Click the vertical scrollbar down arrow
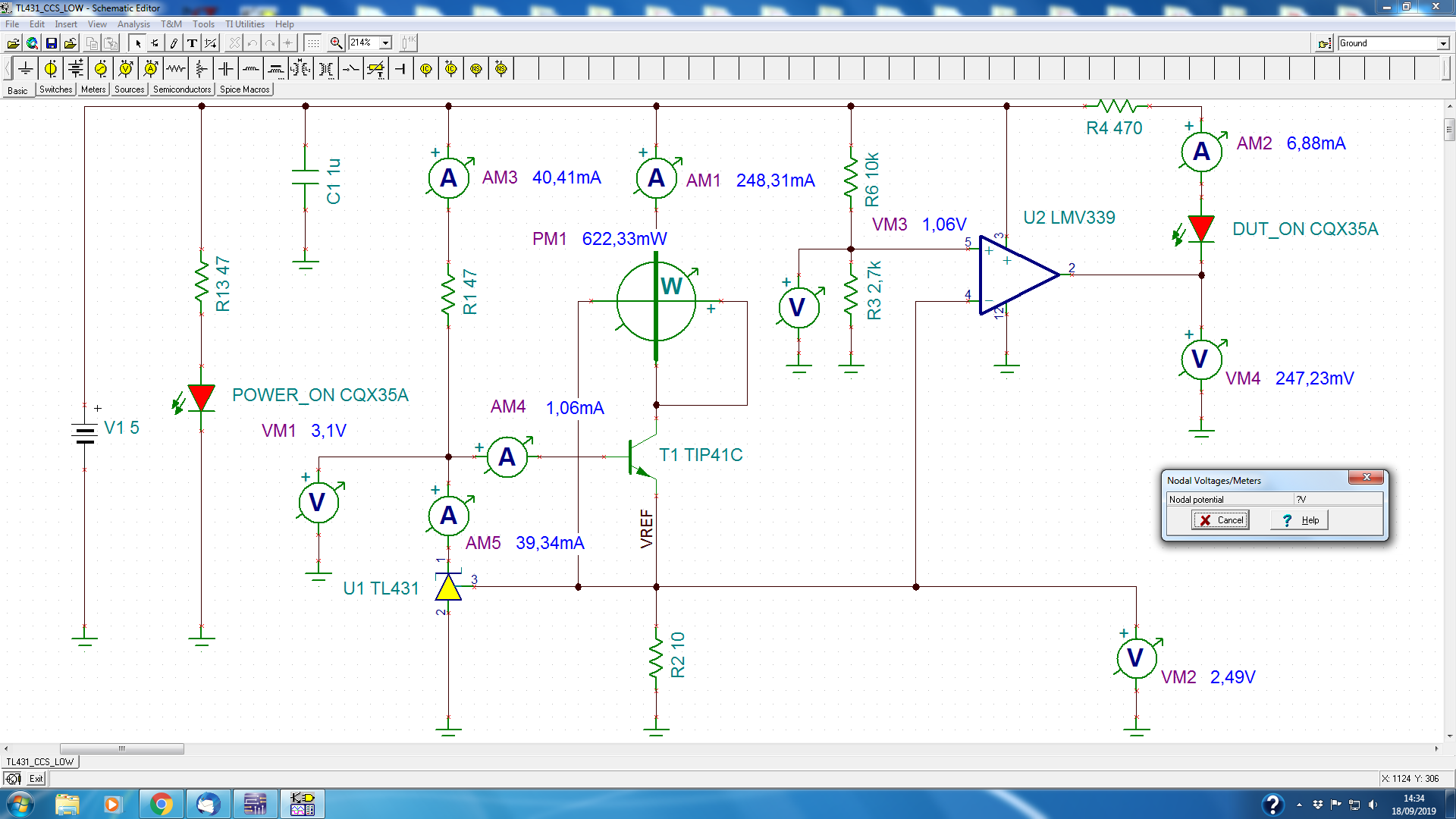 (x=1450, y=736)
